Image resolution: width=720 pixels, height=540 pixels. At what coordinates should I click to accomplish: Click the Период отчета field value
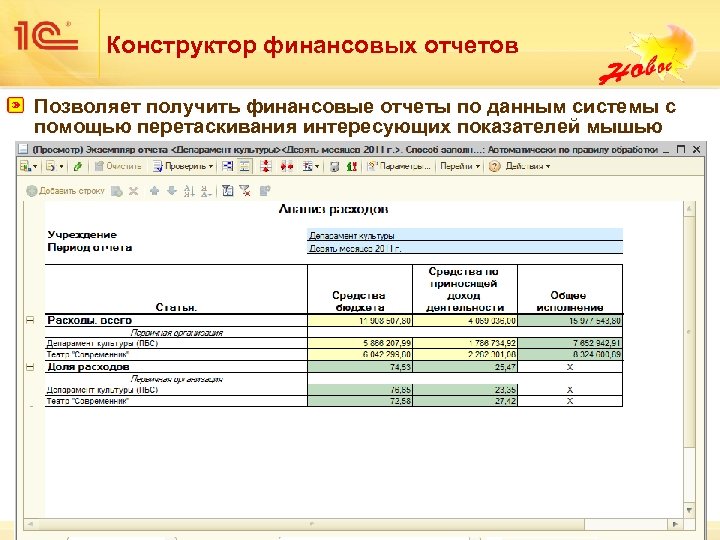click(465, 248)
